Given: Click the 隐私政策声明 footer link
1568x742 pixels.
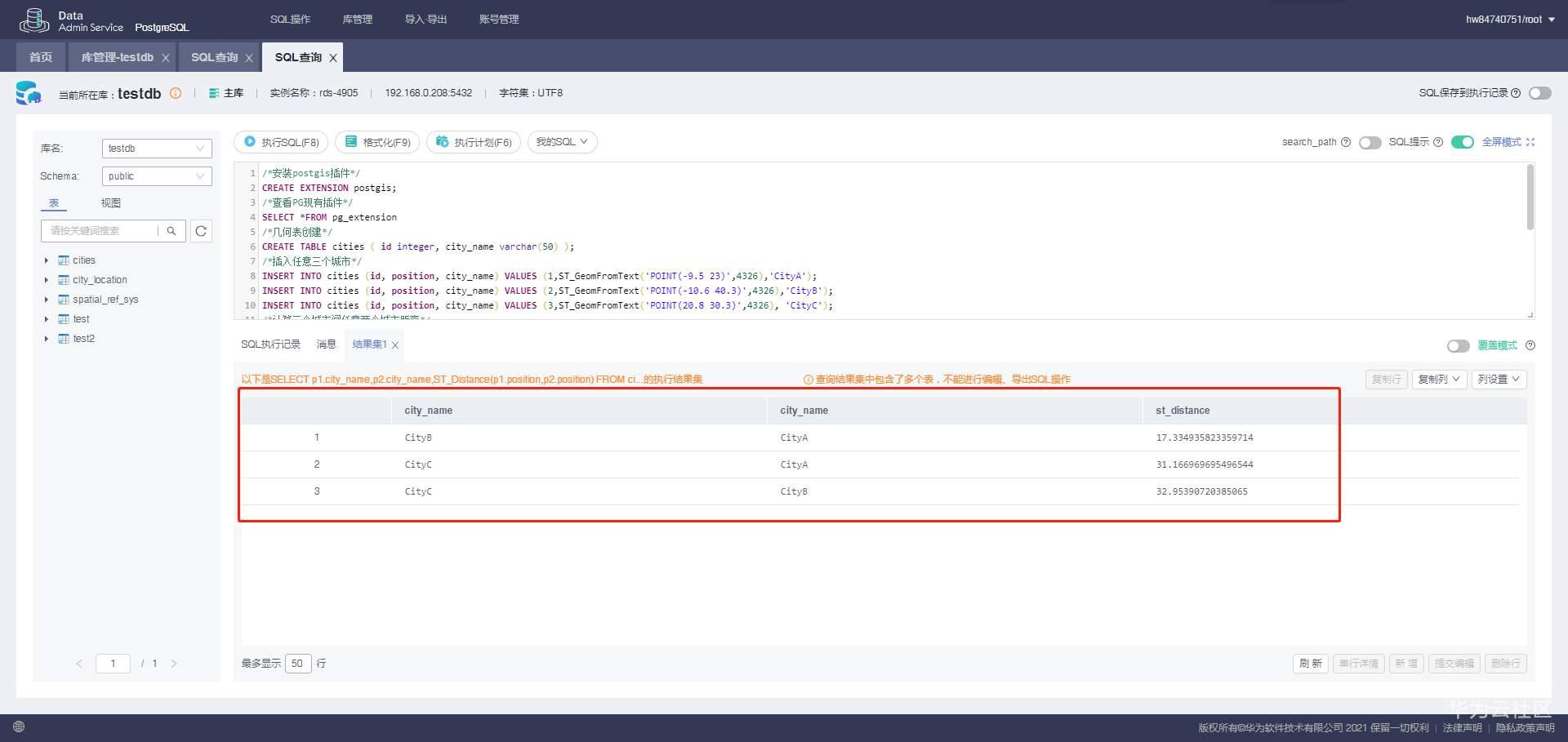Looking at the screenshot, I should (x=1525, y=728).
